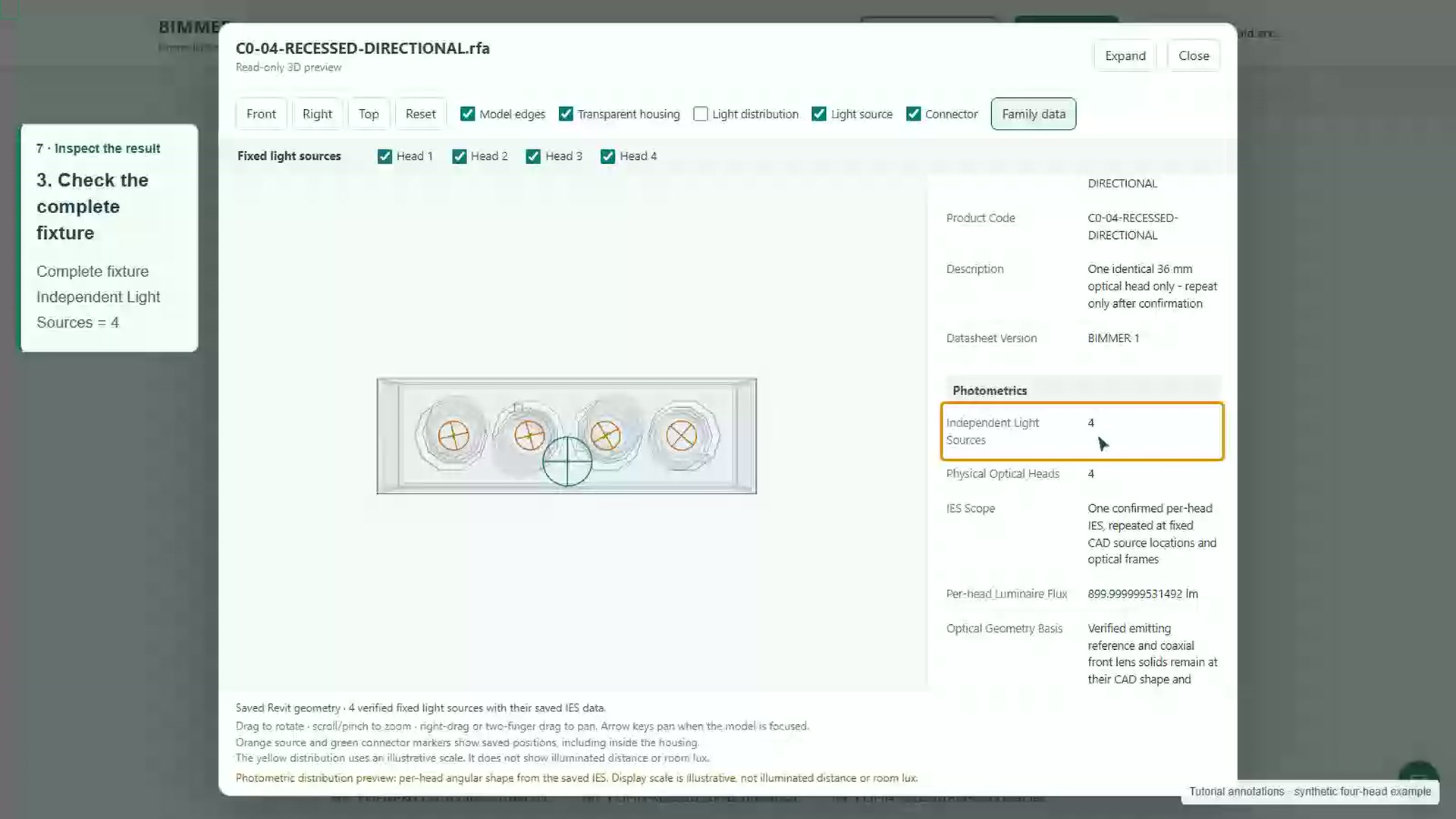
Task: Uncheck Head 2 light source
Action: pyautogui.click(x=460, y=156)
